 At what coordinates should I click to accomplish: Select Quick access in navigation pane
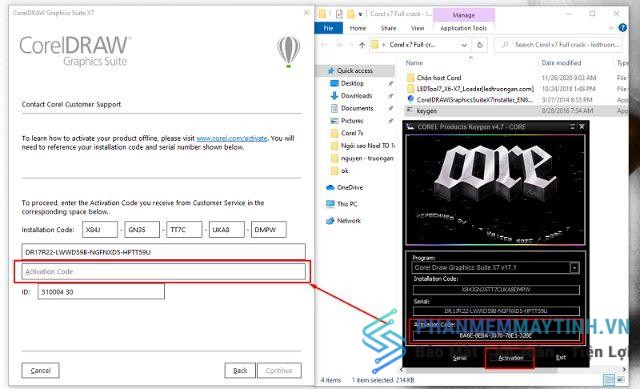pos(355,71)
